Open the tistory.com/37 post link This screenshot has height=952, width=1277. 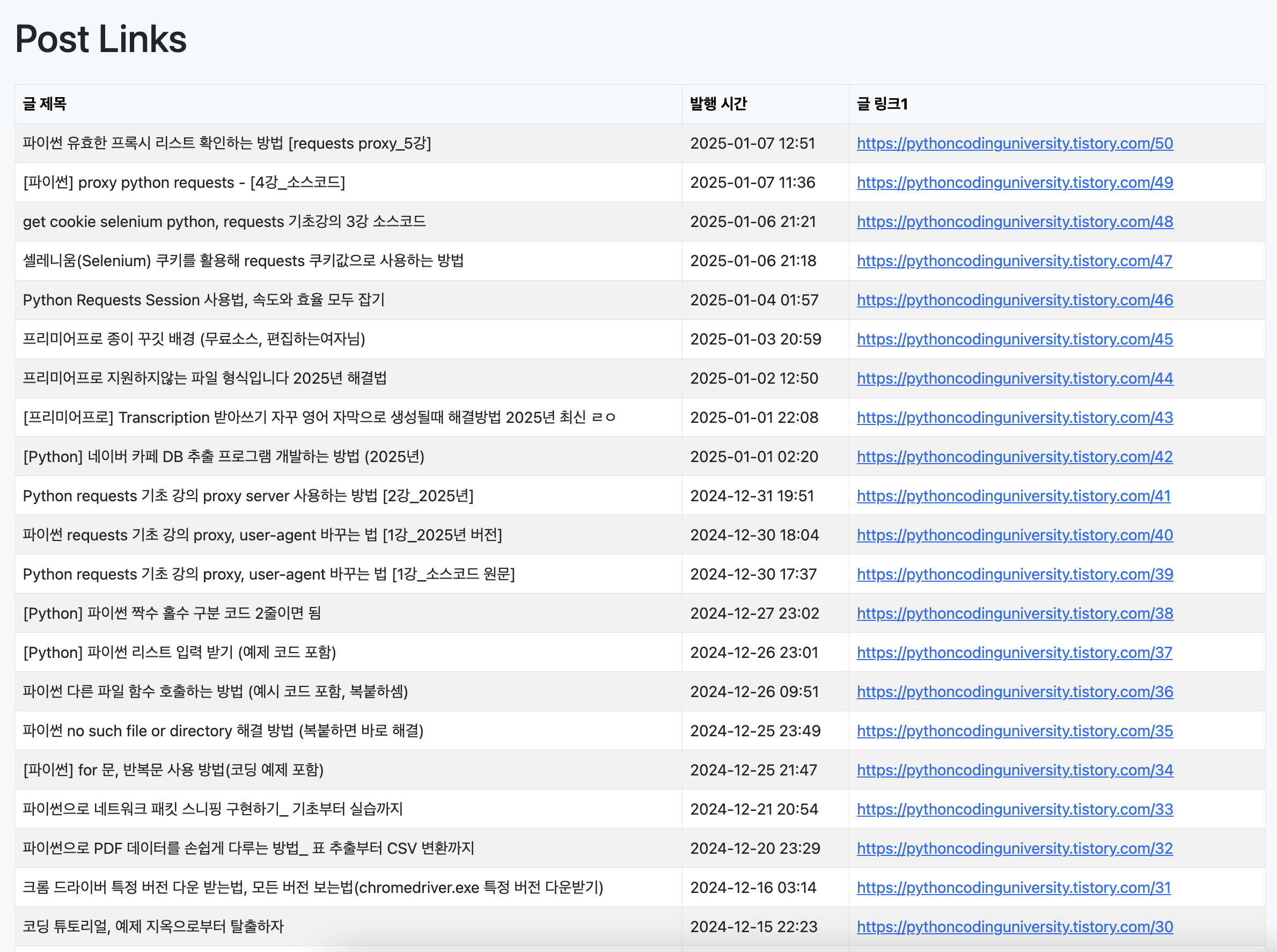1014,653
